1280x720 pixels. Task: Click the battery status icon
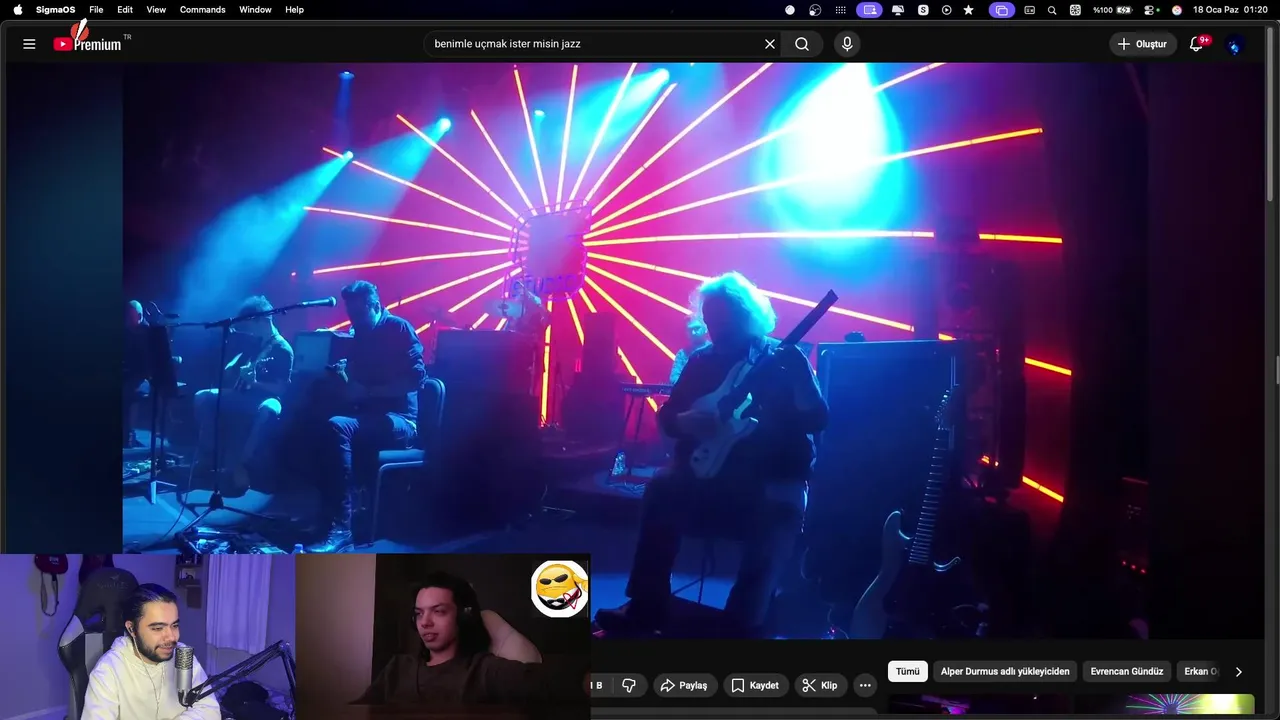(1124, 10)
